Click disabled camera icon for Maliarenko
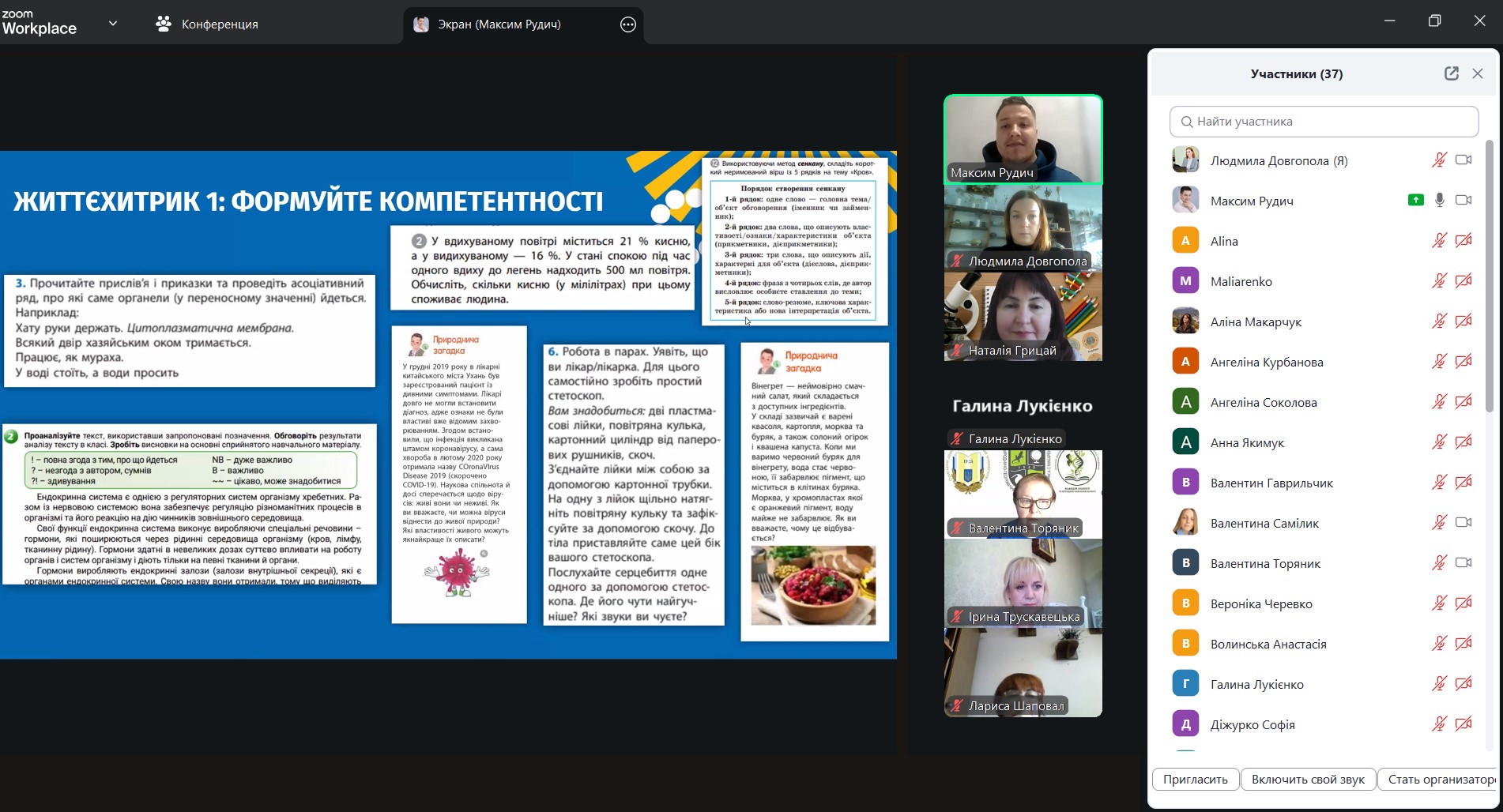Screen dimensions: 1503x812 coord(1463,281)
